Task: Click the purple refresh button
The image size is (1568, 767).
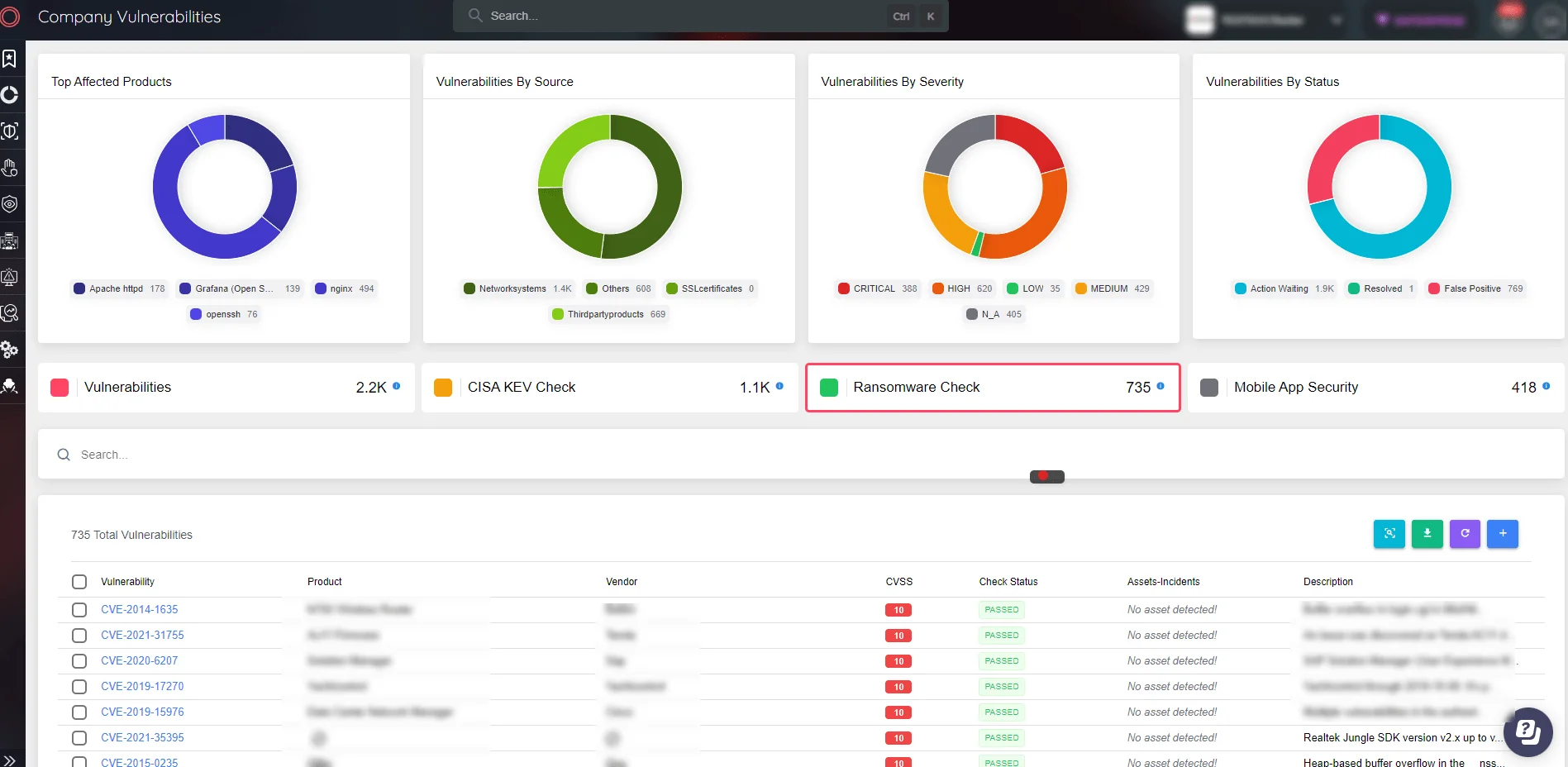Action: (1465, 534)
